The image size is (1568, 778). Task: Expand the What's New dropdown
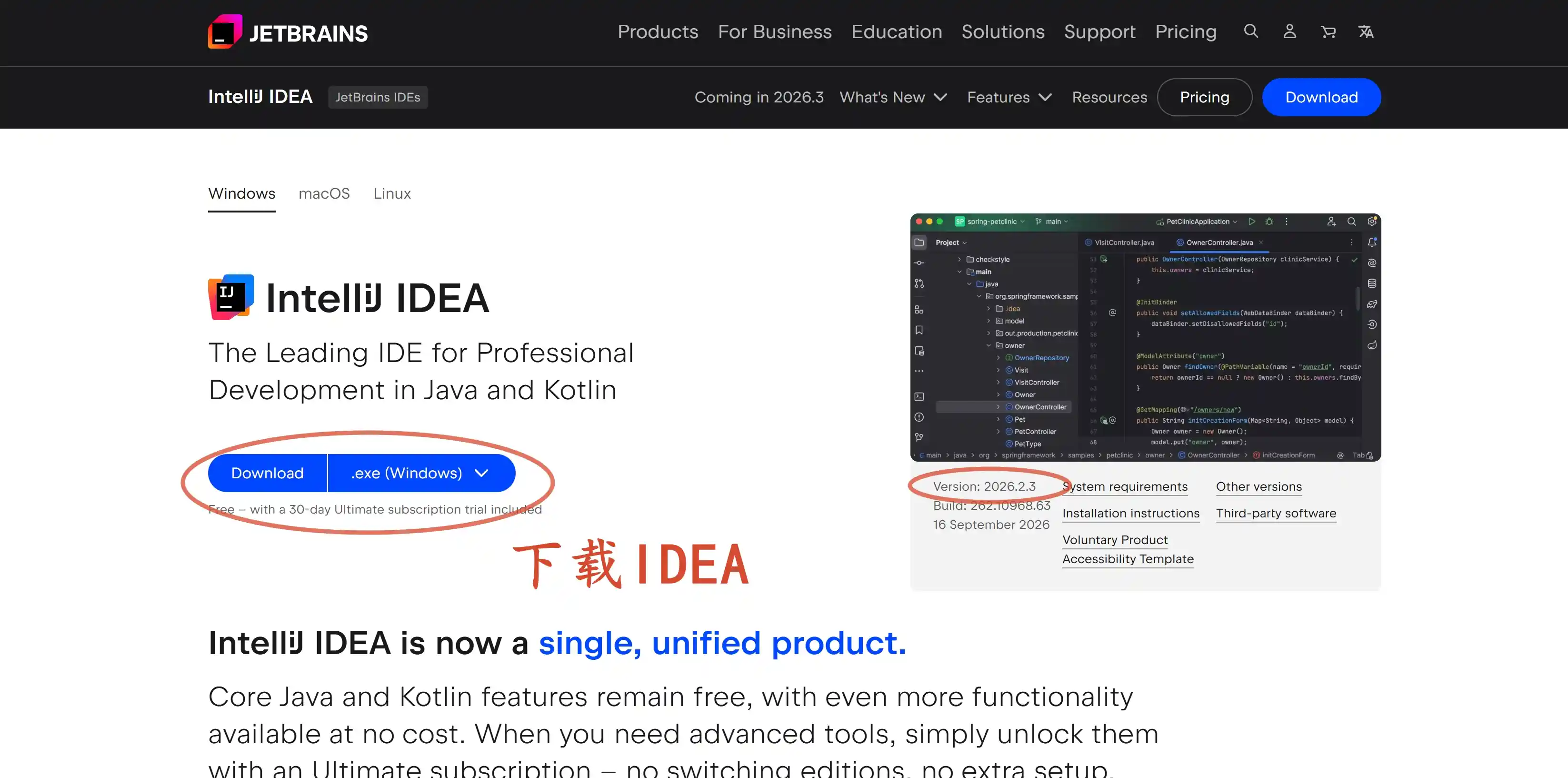pos(893,98)
